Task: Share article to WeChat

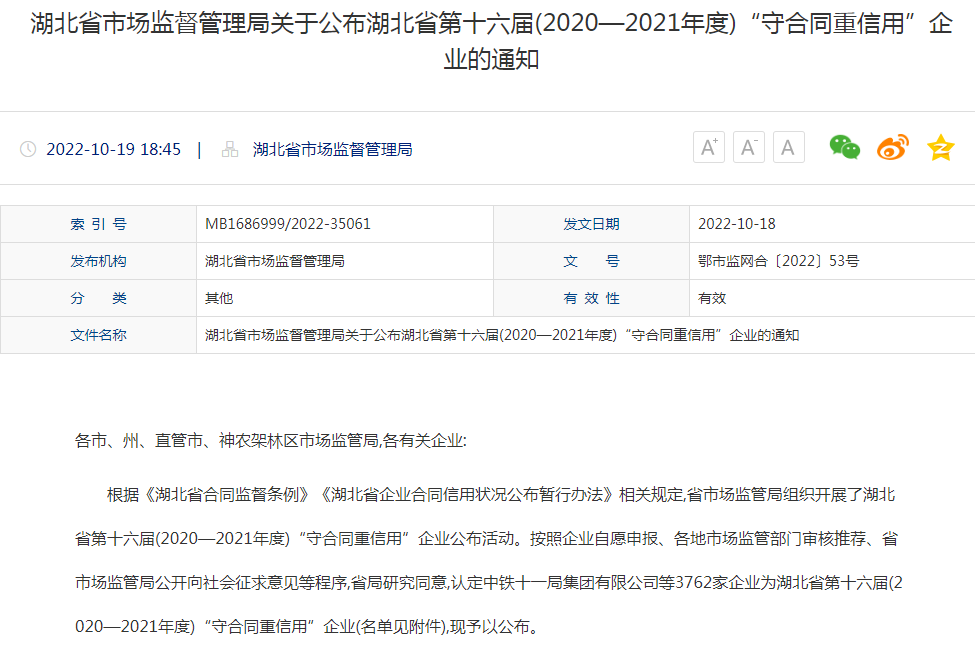Action: (844, 147)
